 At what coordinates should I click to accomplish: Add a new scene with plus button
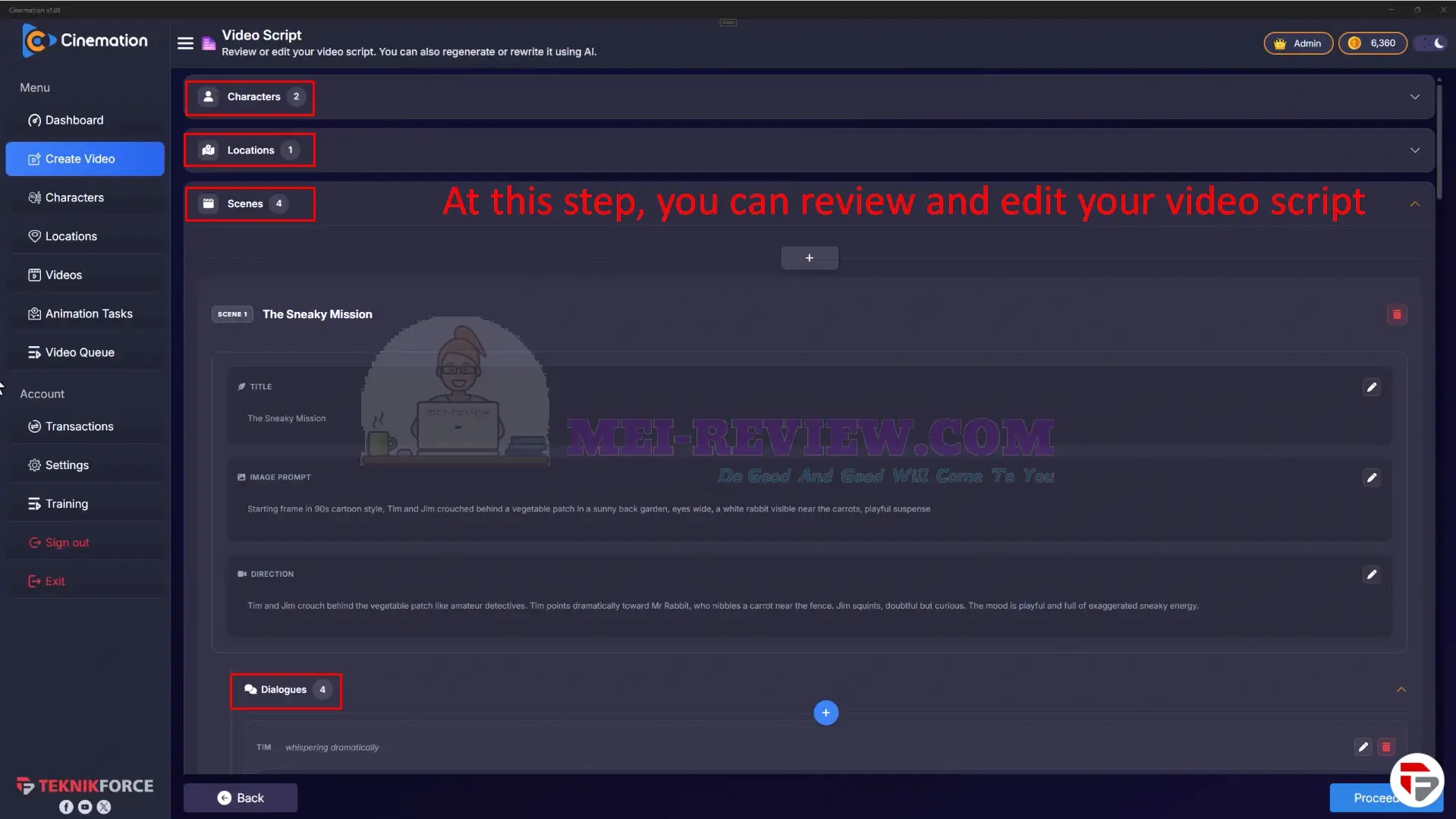(x=810, y=258)
